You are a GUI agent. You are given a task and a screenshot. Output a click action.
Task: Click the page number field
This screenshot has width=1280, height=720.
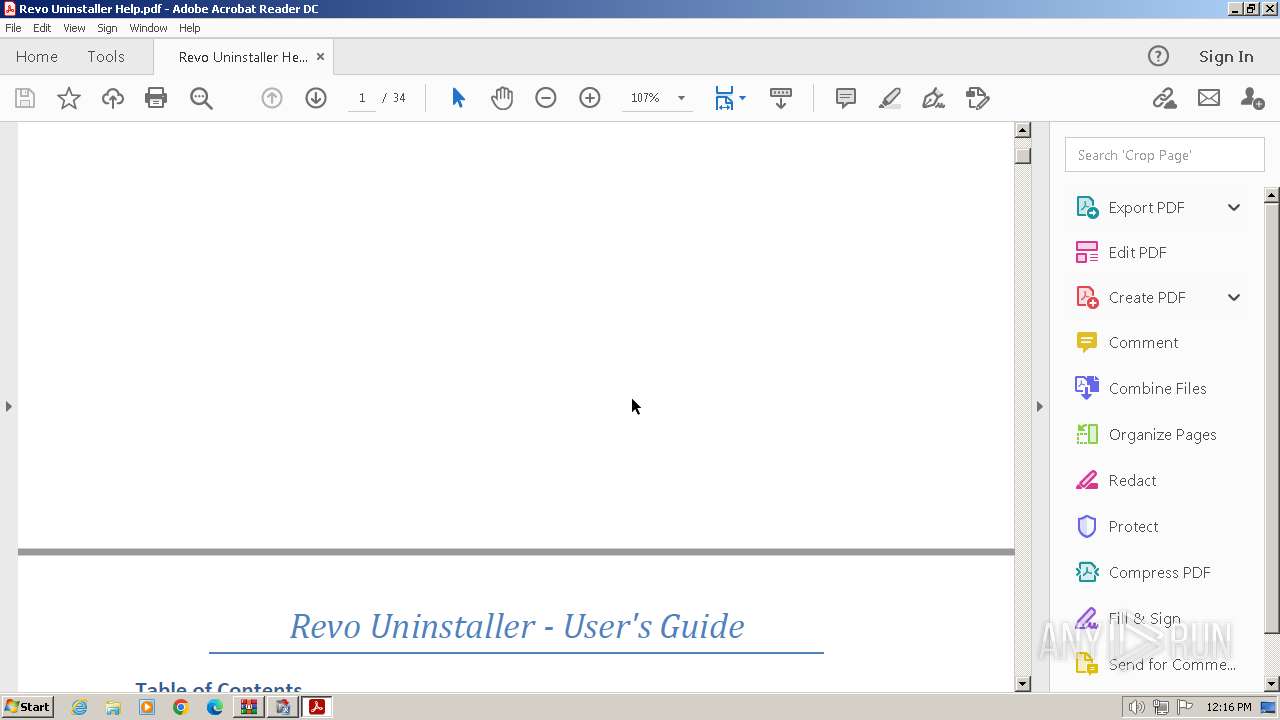[x=362, y=98]
